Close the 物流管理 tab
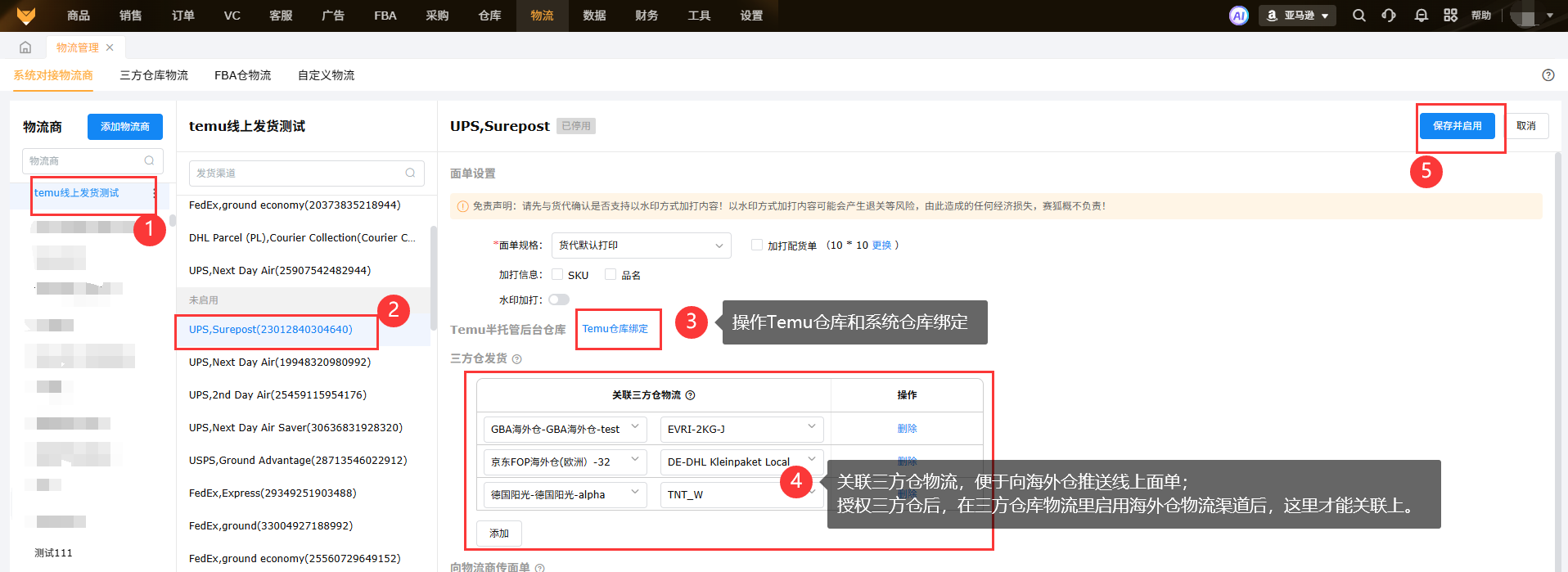 coord(110,47)
